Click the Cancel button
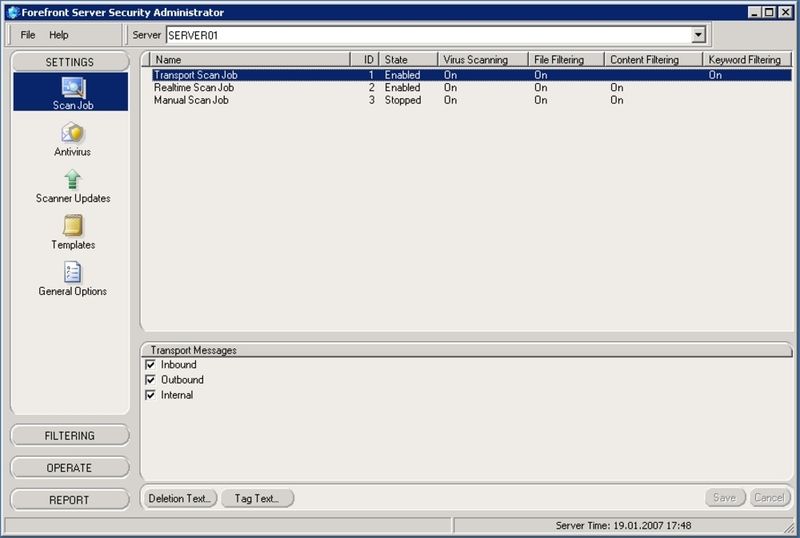Screen dimensions: 800x538 770,498
